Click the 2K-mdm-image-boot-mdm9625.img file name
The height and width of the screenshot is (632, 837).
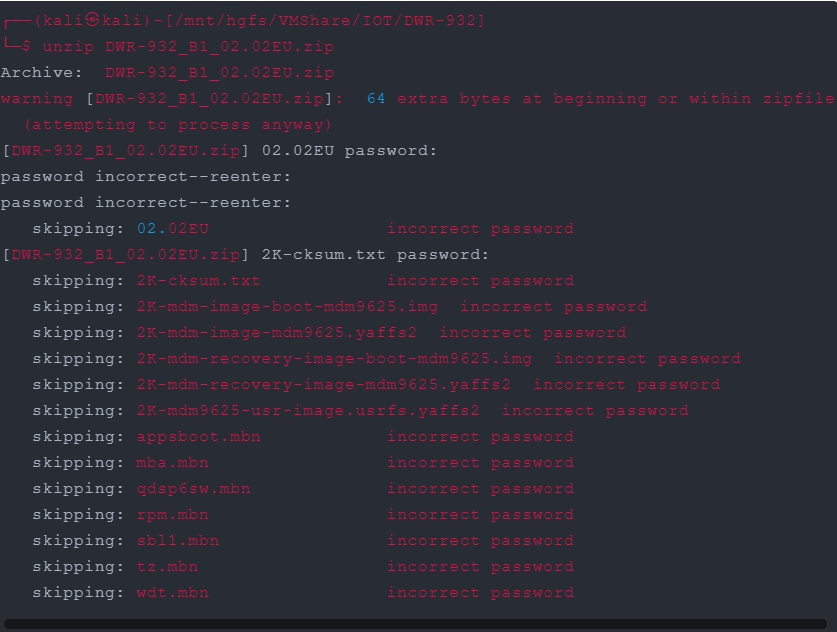tap(287, 307)
